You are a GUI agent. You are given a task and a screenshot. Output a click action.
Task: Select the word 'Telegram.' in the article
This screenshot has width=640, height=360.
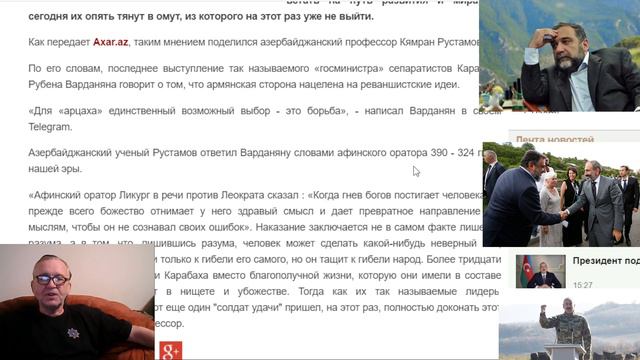pos(50,127)
